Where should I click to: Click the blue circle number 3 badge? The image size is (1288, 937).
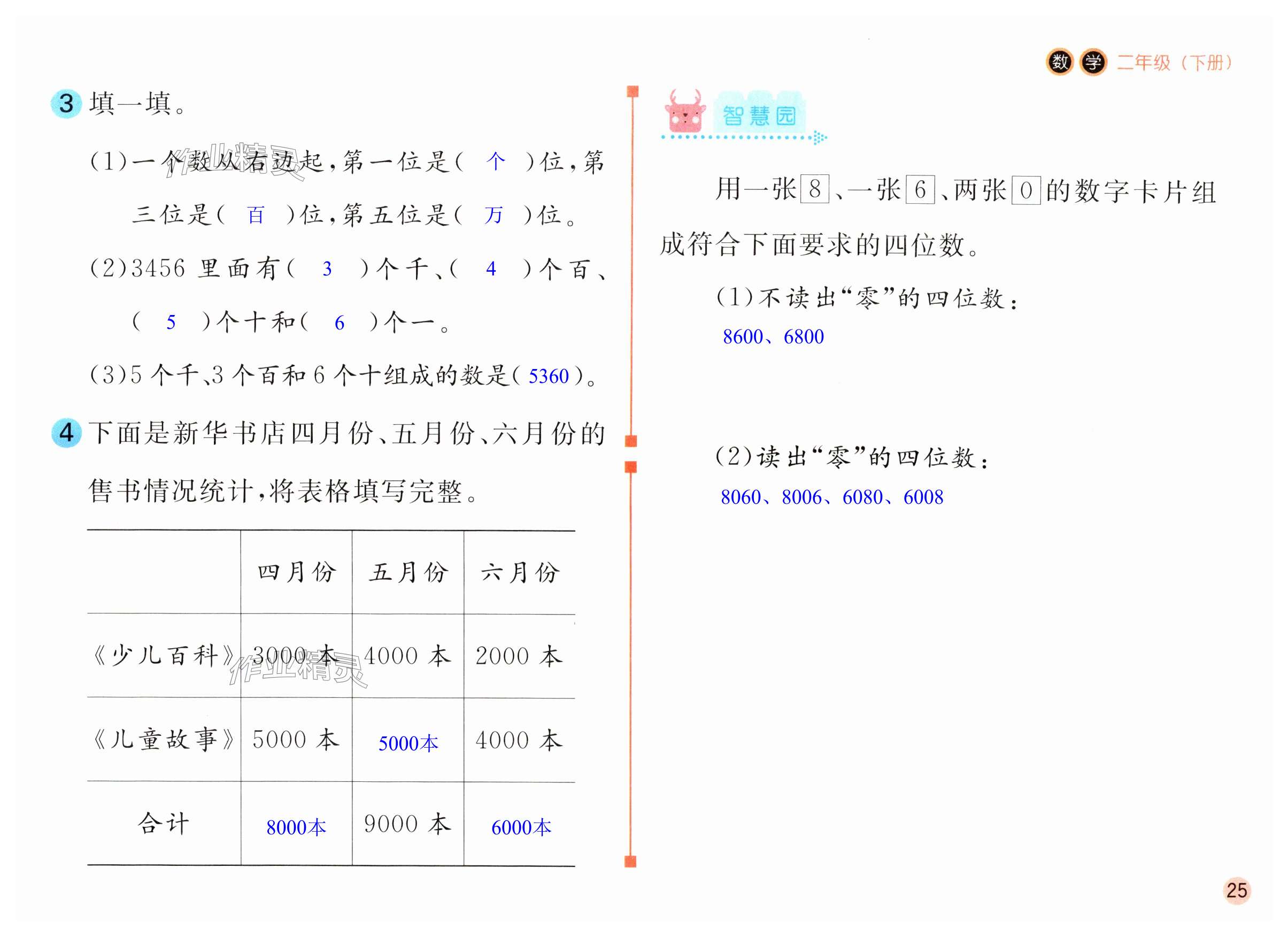click(66, 103)
